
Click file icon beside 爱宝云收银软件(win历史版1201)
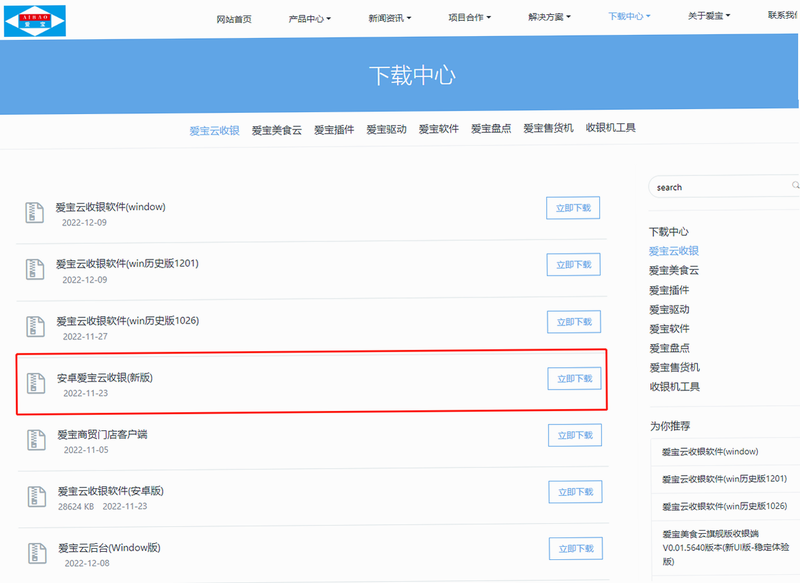[x=35, y=269]
